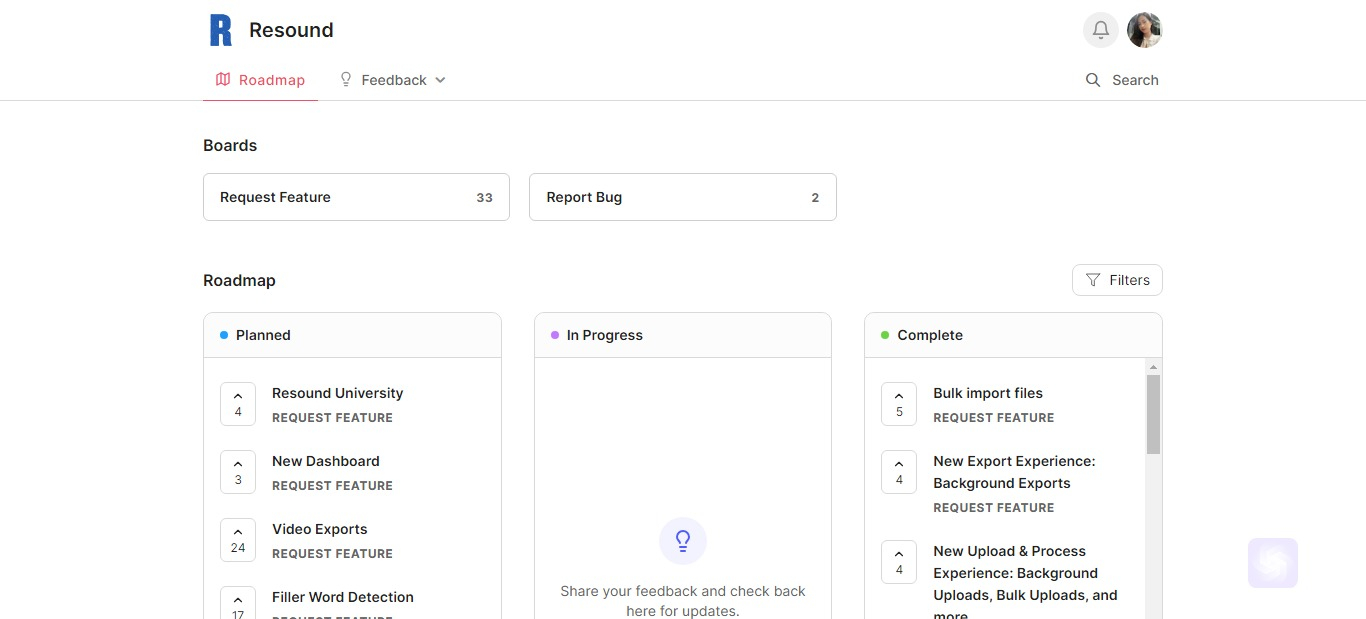Image resolution: width=1366 pixels, height=619 pixels.
Task: Click the Roadmap section heading
Action: [239, 280]
